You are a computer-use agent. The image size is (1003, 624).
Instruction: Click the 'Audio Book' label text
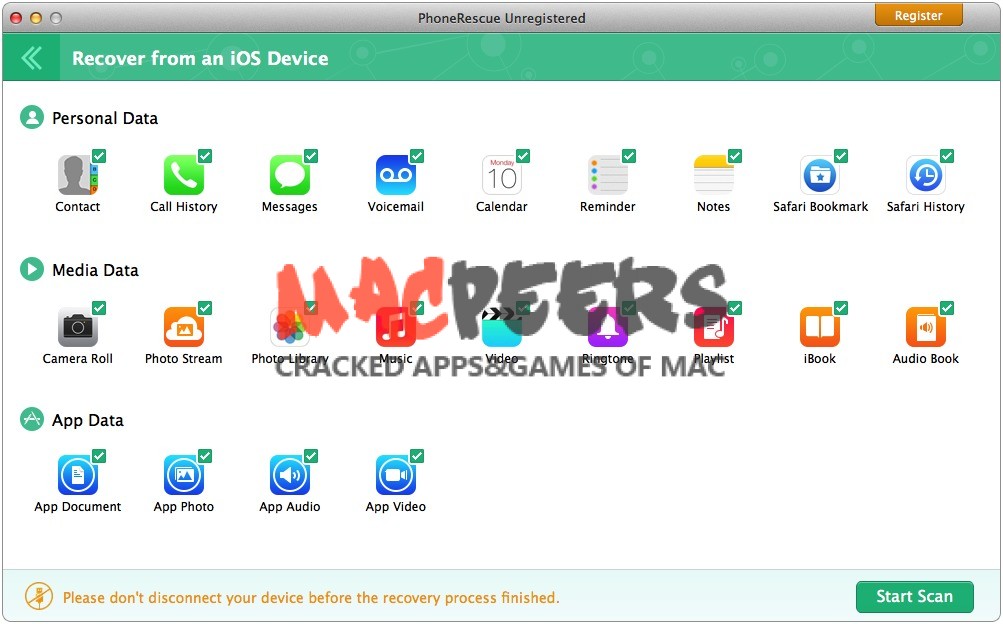pyautogui.click(x=926, y=359)
